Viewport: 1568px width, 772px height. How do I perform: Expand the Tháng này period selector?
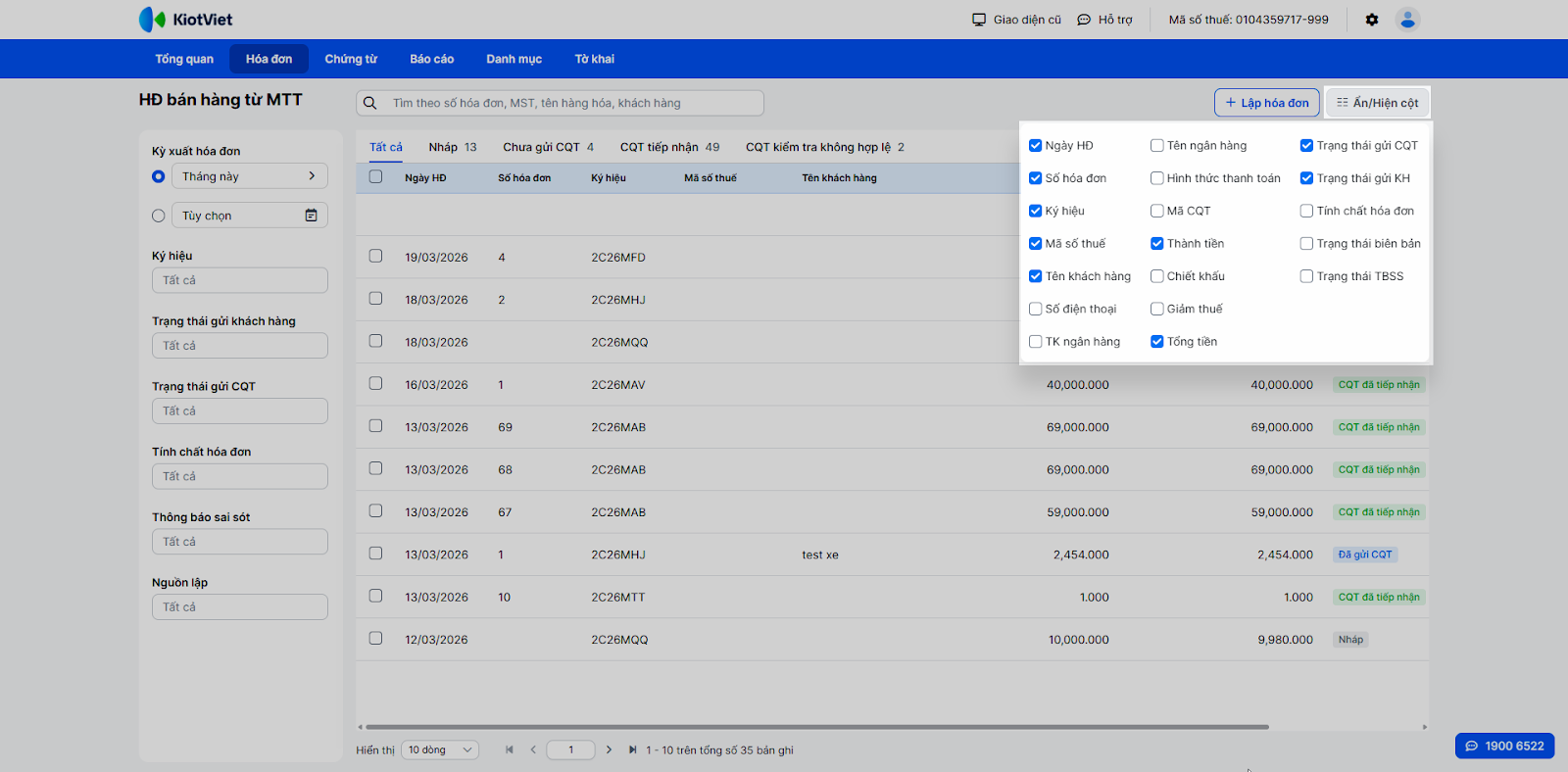point(249,176)
